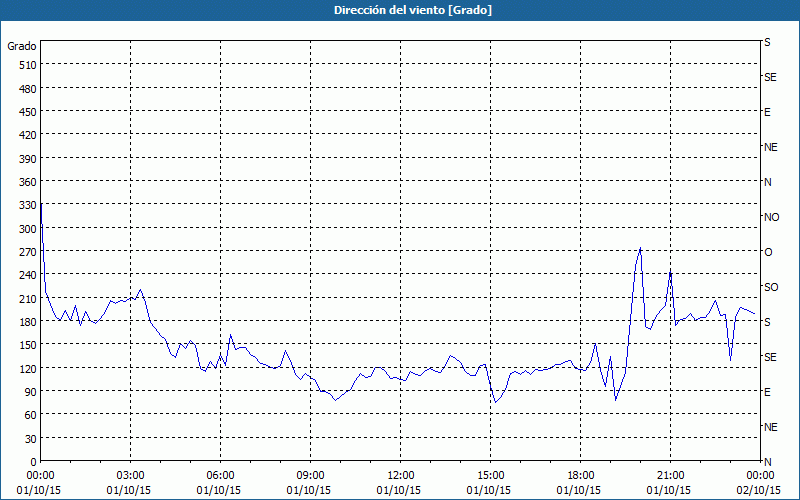Select the "NE" compass label beside 390
Viewport: 800px width, 500px height.
(771, 147)
